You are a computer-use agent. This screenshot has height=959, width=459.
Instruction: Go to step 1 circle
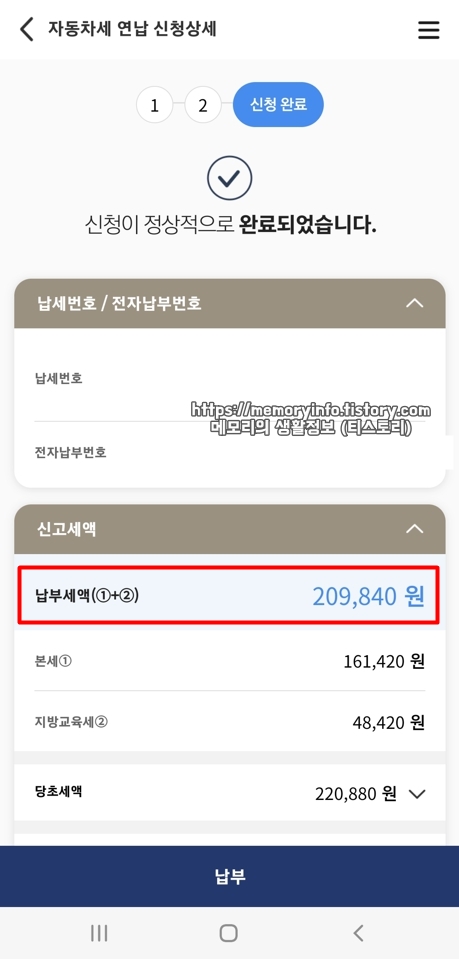click(x=154, y=105)
